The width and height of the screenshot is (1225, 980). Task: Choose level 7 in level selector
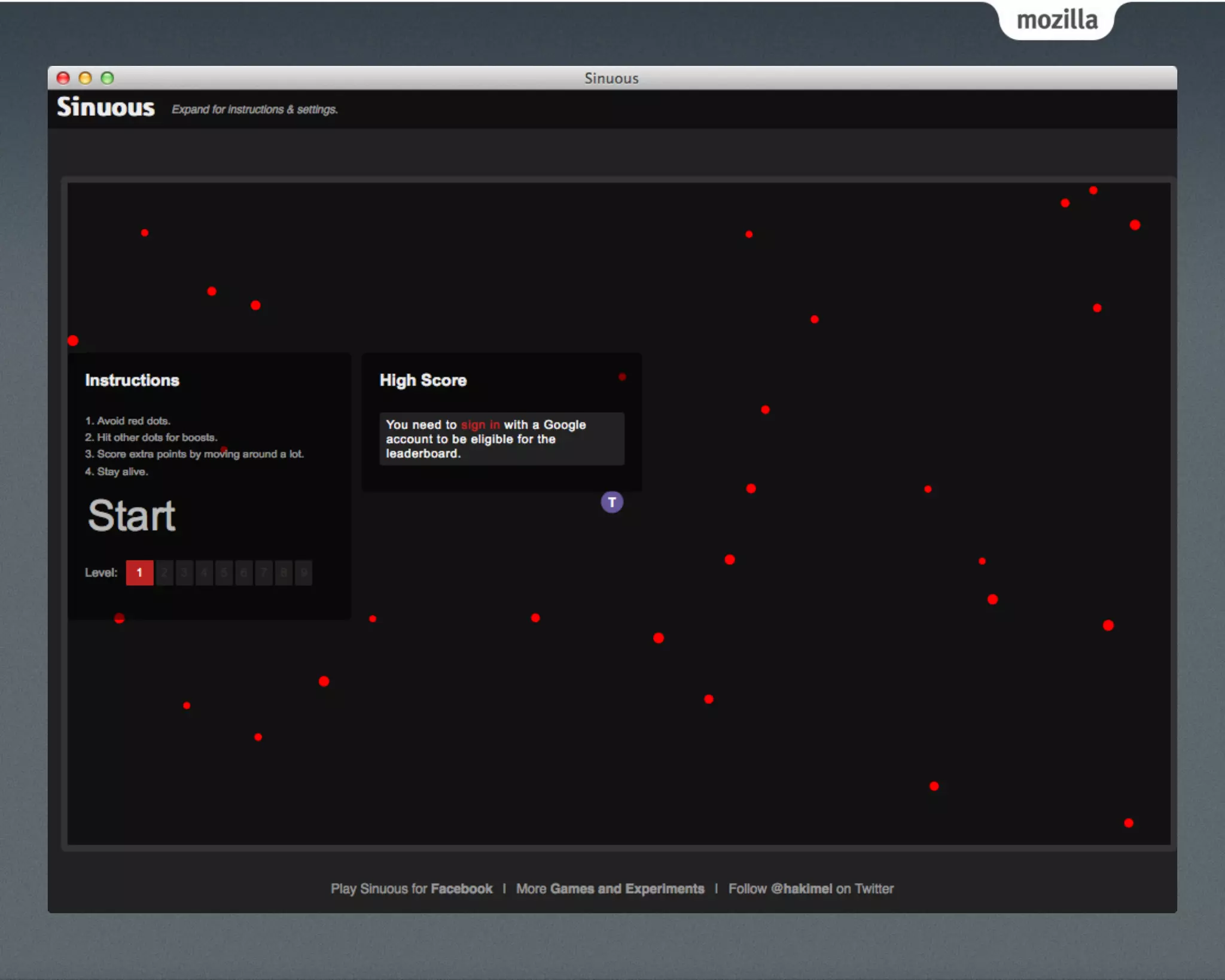point(264,573)
